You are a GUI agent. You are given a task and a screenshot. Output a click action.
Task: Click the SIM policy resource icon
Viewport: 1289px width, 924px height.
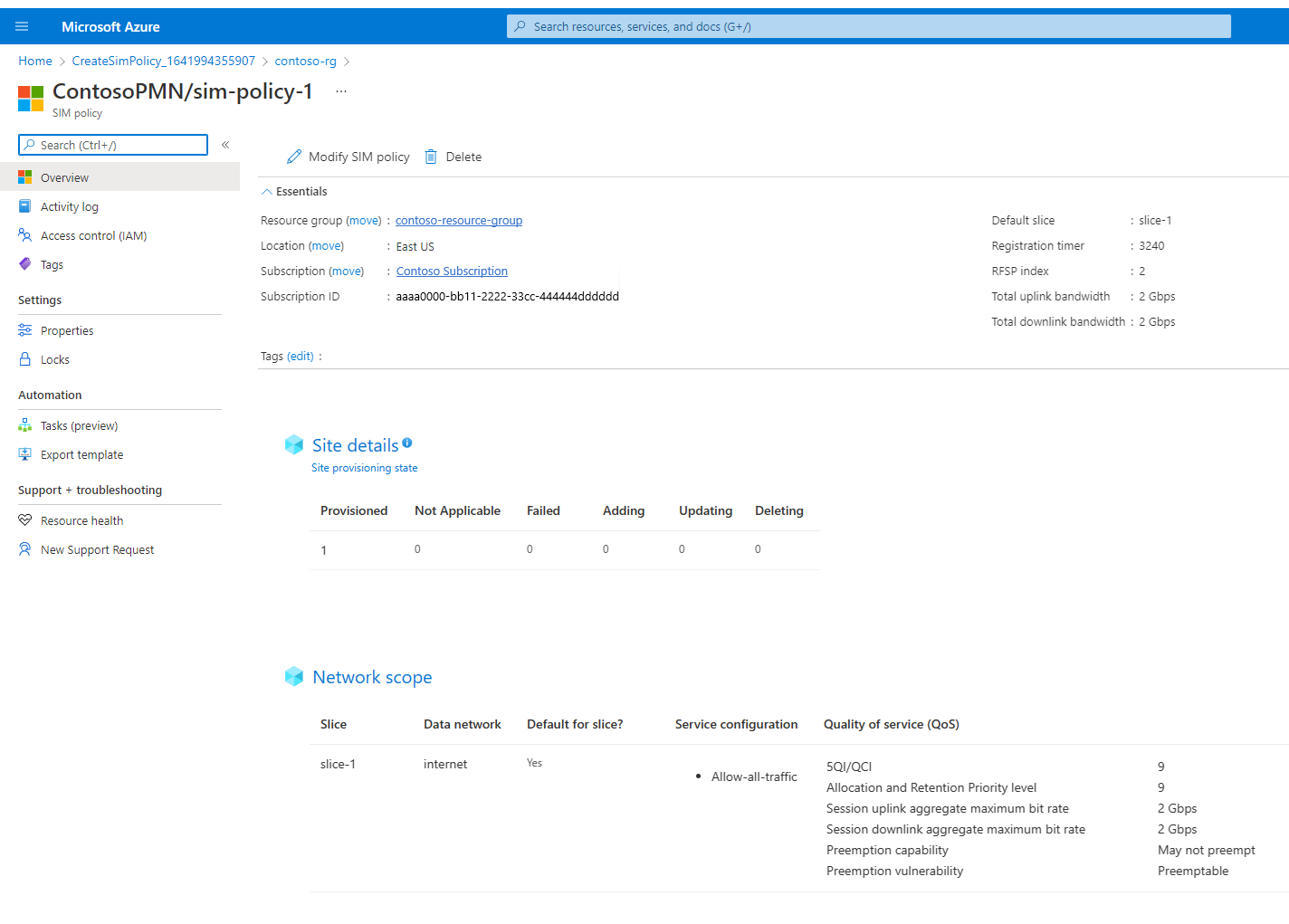coord(31,99)
